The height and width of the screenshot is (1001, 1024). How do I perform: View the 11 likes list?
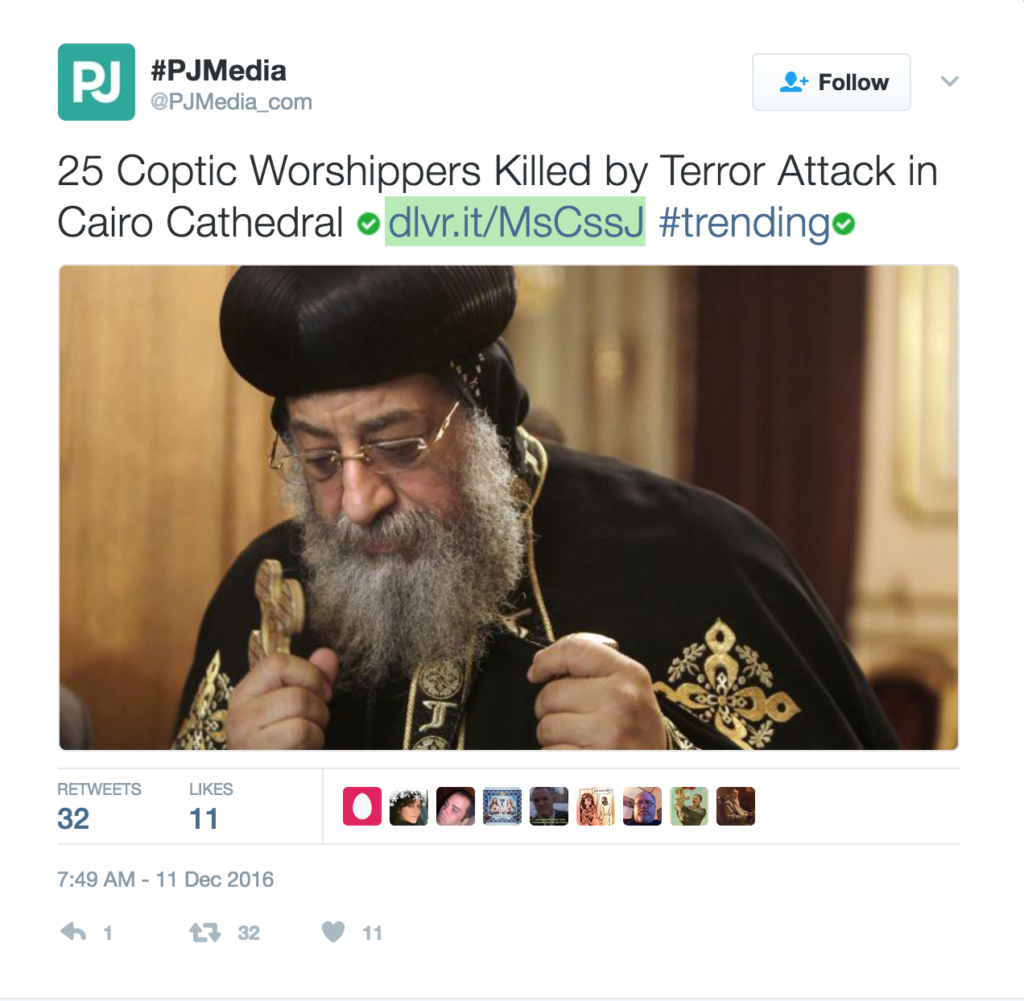point(210,806)
